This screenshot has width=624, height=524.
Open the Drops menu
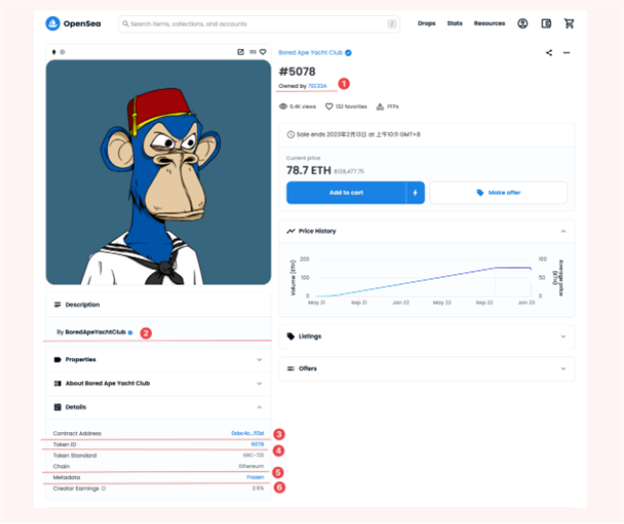pos(426,23)
